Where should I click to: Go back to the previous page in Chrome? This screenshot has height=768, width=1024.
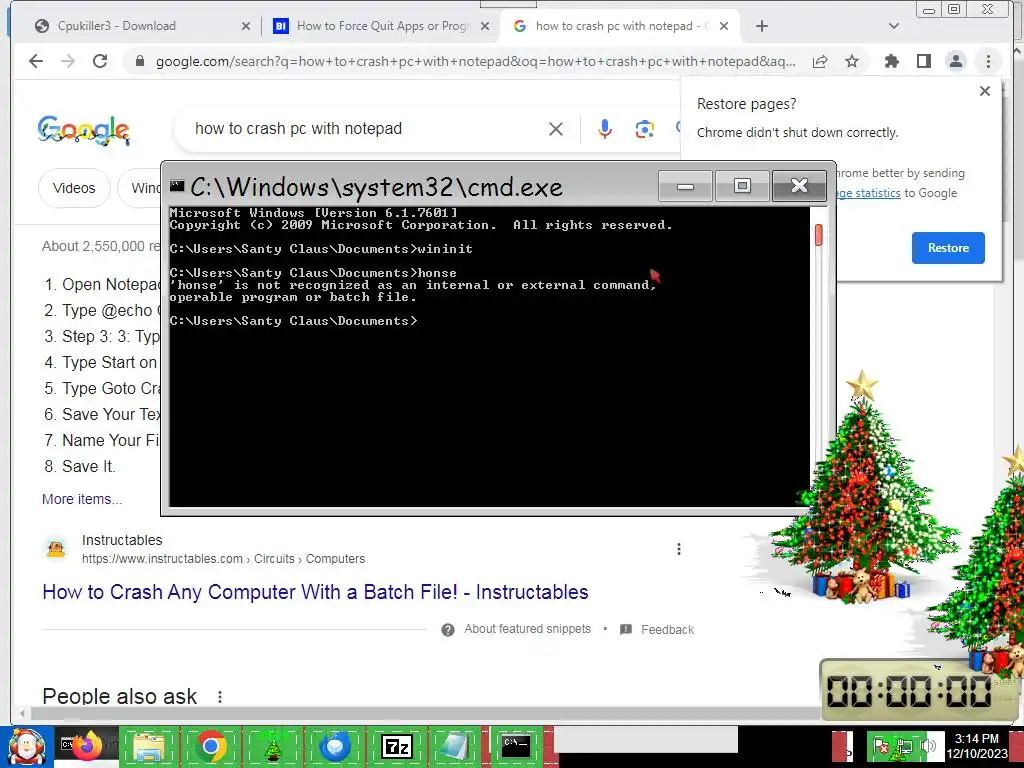pyautogui.click(x=36, y=61)
